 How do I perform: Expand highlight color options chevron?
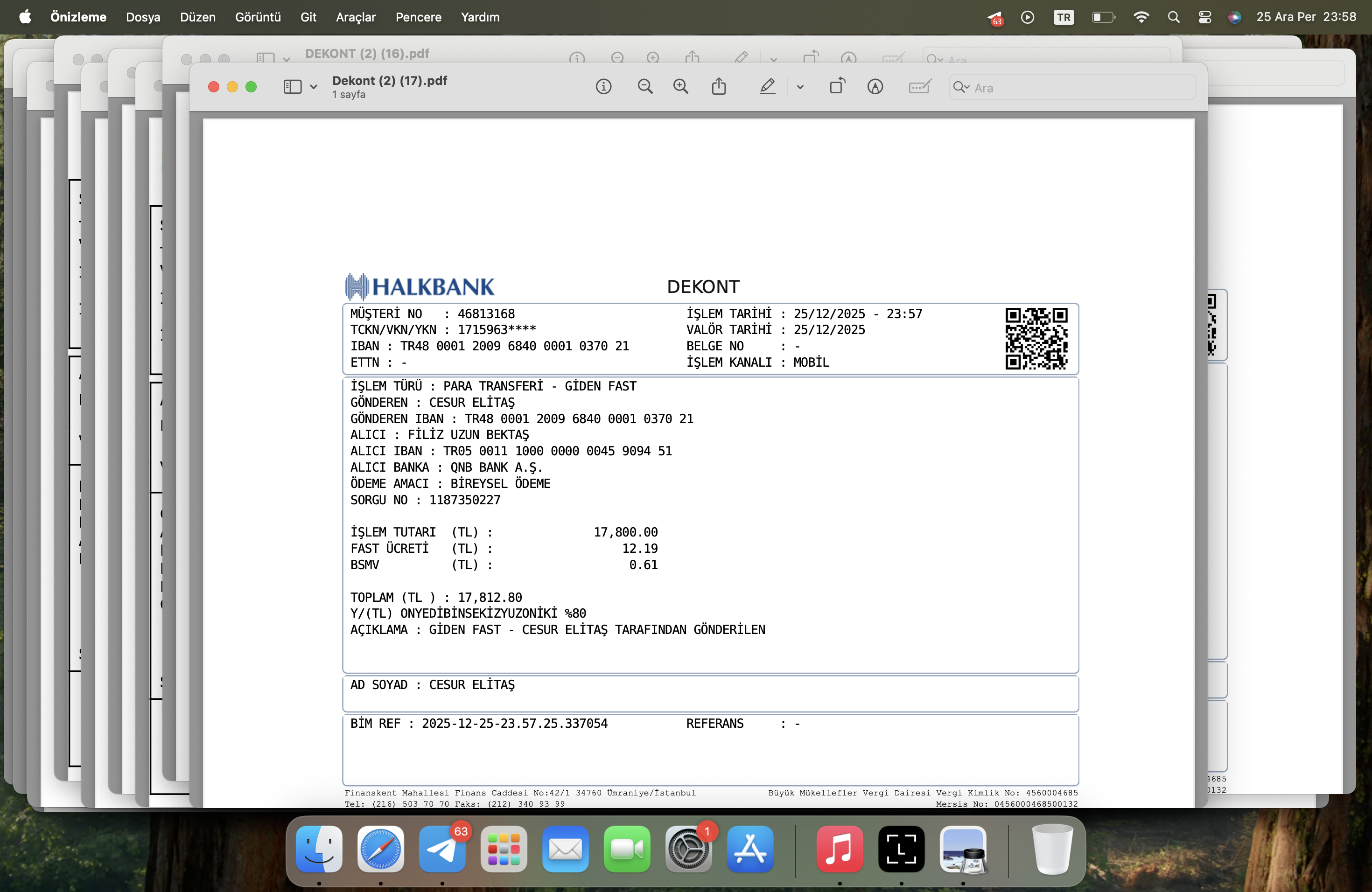click(800, 88)
